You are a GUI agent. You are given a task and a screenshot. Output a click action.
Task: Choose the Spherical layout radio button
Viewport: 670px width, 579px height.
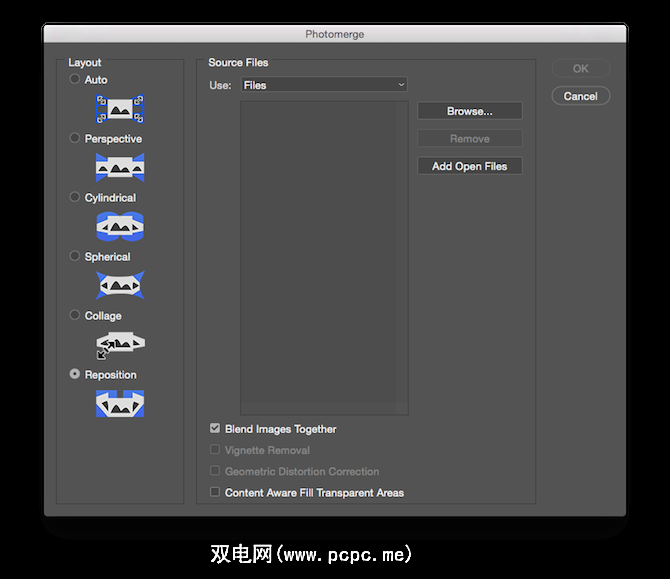click(x=75, y=256)
